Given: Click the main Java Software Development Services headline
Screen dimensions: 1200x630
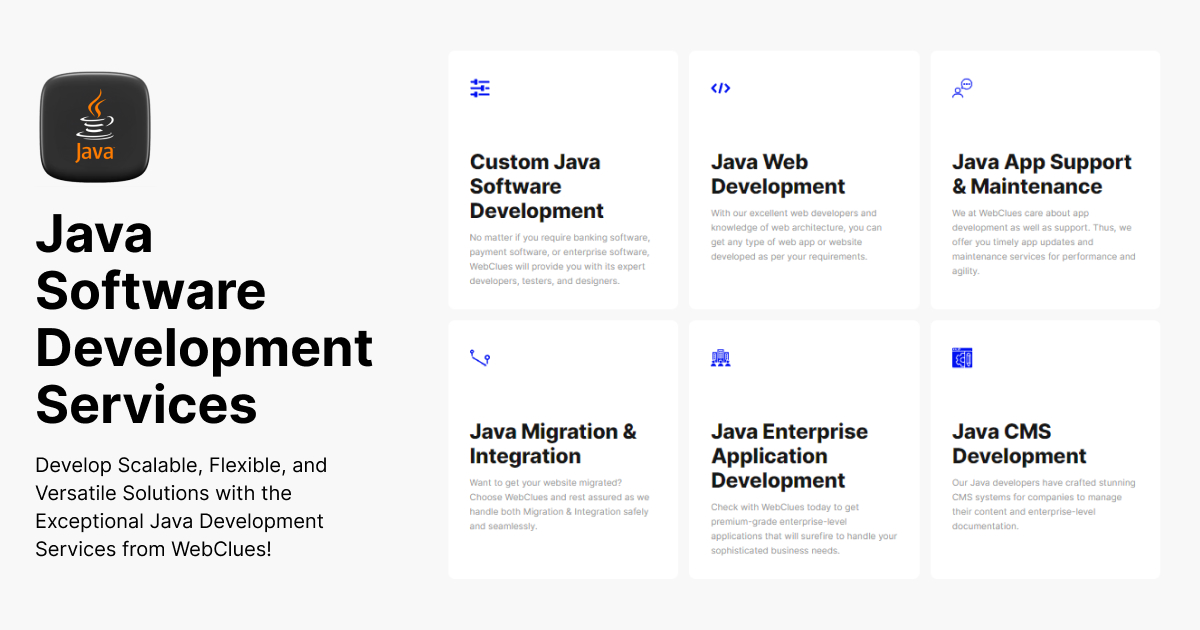Looking at the screenshot, I should tap(204, 319).
